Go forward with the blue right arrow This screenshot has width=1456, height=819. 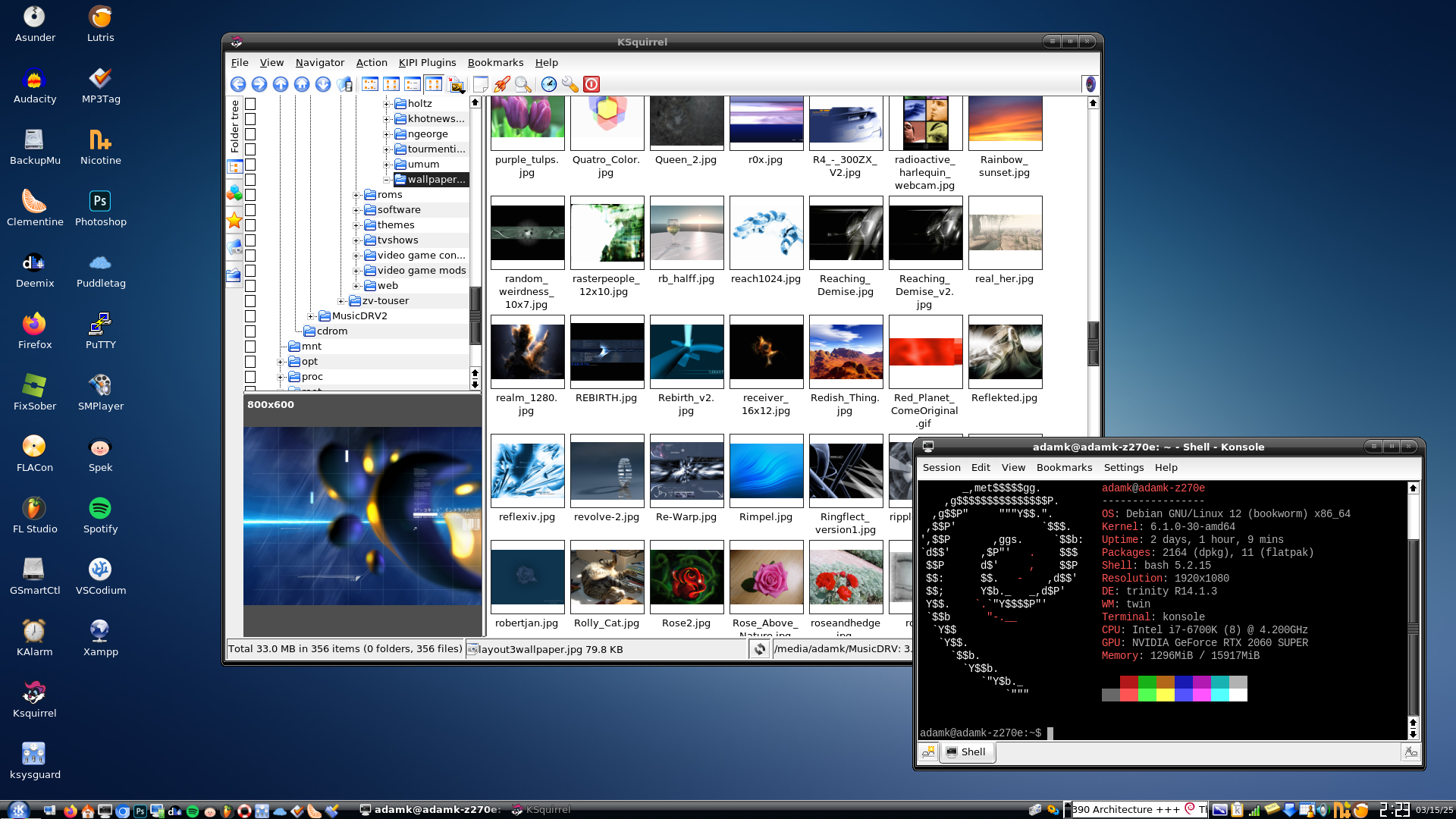coord(259,84)
